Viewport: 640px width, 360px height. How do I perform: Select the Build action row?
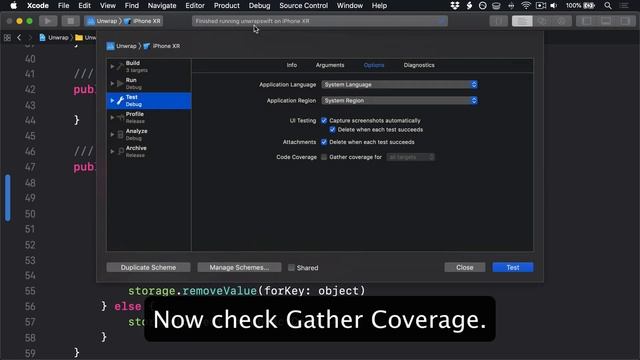click(x=149, y=66)
